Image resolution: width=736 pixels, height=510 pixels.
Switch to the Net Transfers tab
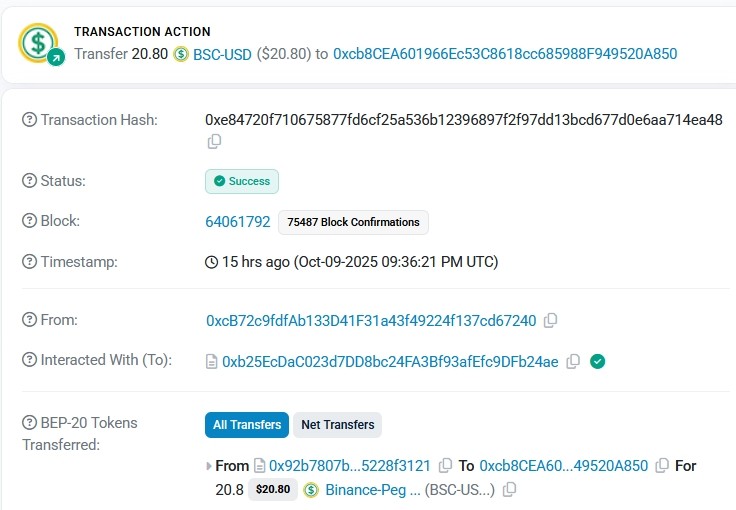coord(338,425)
